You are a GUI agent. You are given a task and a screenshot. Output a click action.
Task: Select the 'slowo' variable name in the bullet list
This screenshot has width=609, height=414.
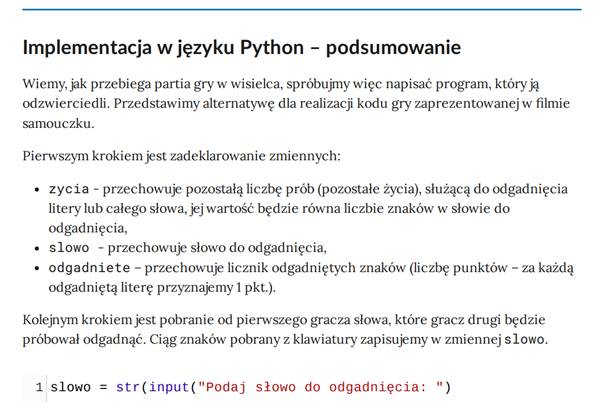(x=69, y=248)
